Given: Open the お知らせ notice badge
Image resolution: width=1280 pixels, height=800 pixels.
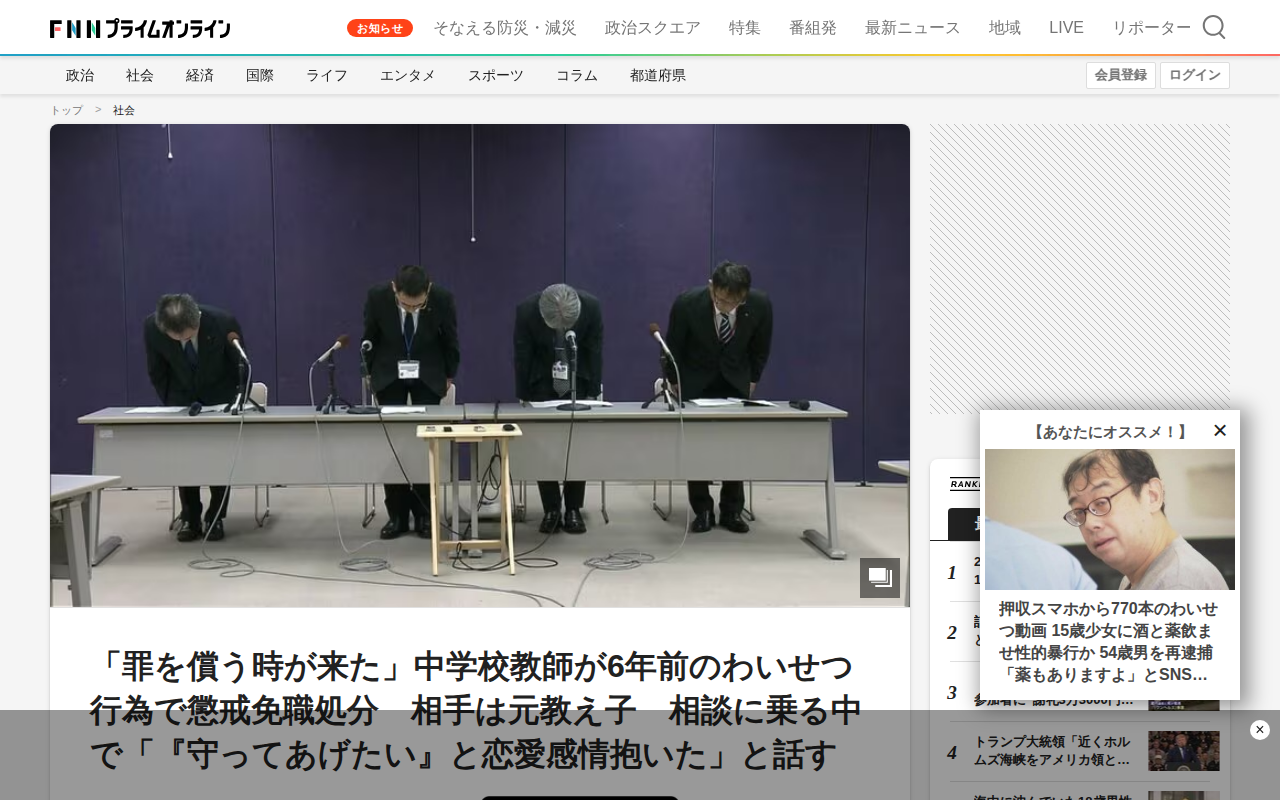Looking at the screenshot, I should [x=380, y=28].
